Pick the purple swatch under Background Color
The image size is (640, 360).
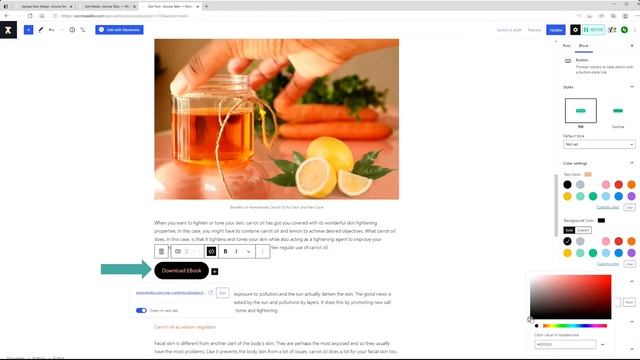[x=631, y=253]
